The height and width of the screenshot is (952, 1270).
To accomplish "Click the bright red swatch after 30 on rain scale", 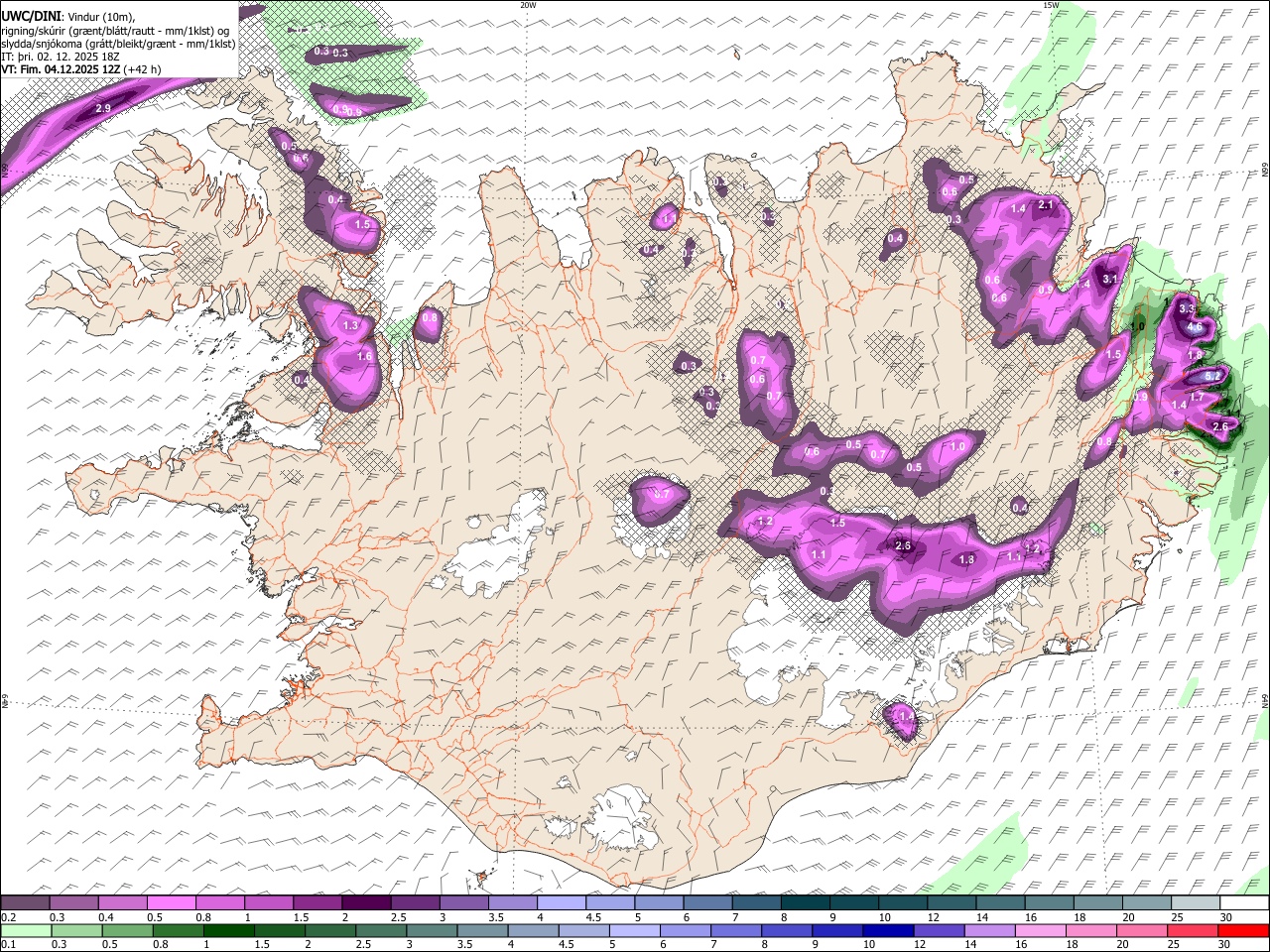I will (x=1244, y=930).
